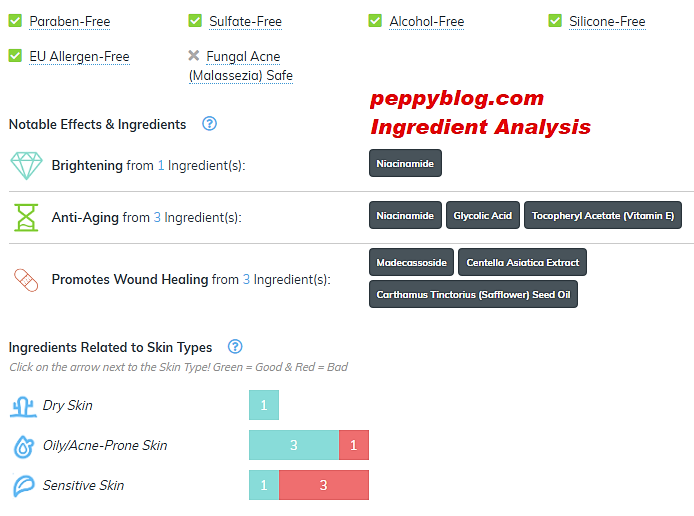The width and height of the screenshot is (694, 516).
Task: Open the Fungal Acne (Malassezia) Safe link
Action: coord(240,66)
